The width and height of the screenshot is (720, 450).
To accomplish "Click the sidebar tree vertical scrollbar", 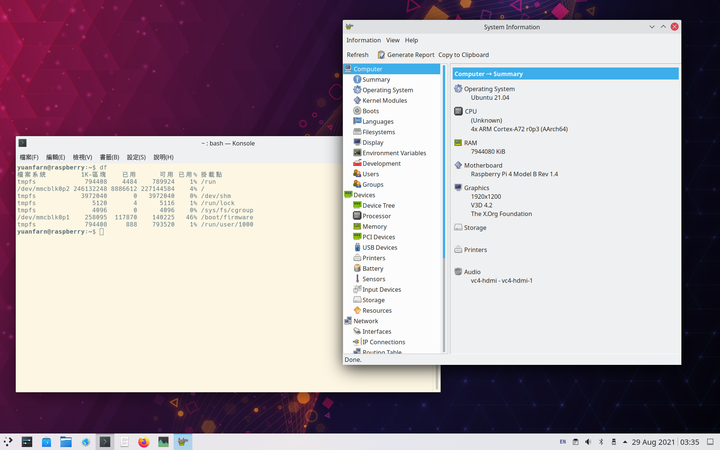I will (445, 160).
